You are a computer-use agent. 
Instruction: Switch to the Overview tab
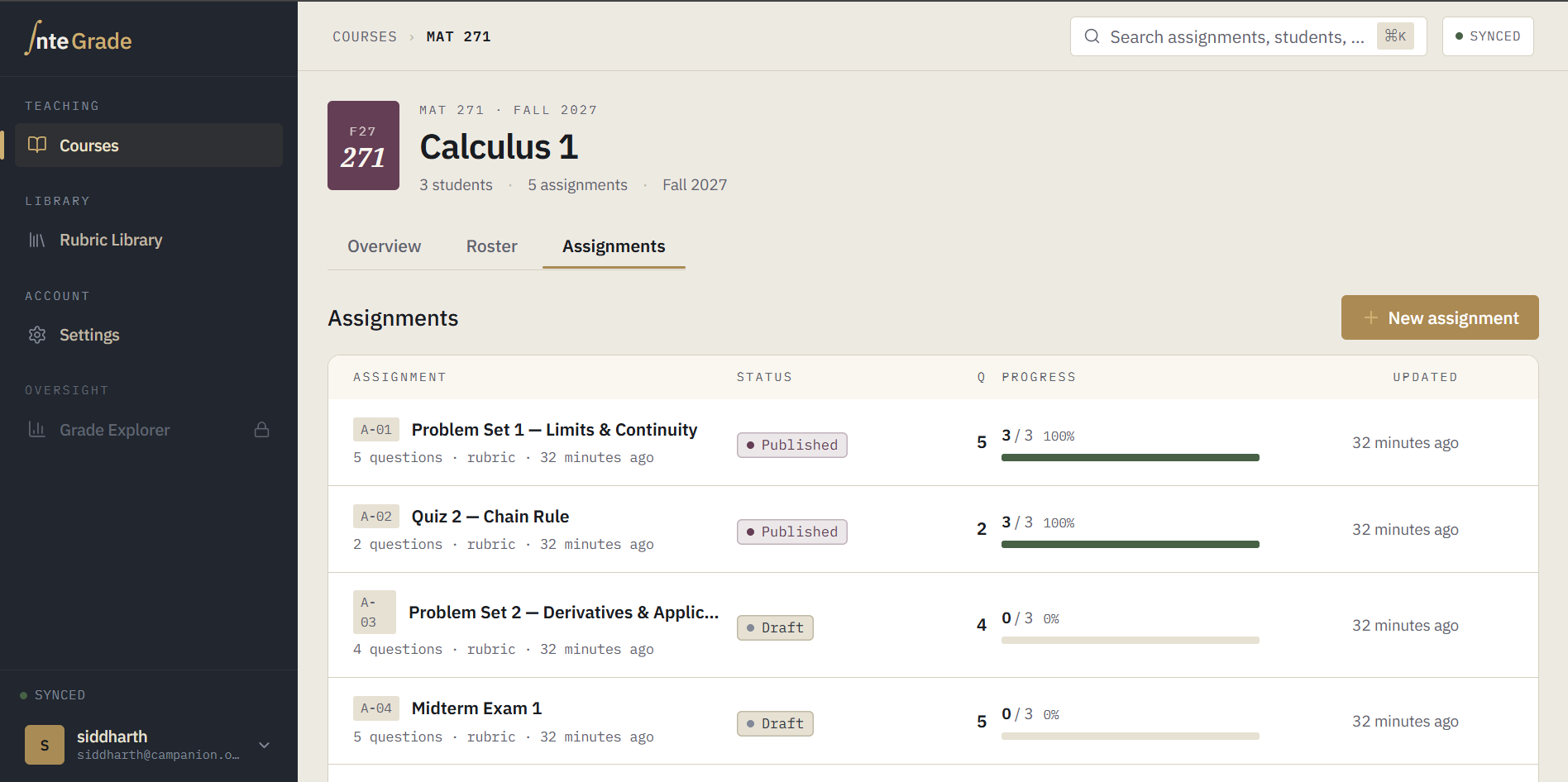384,246
